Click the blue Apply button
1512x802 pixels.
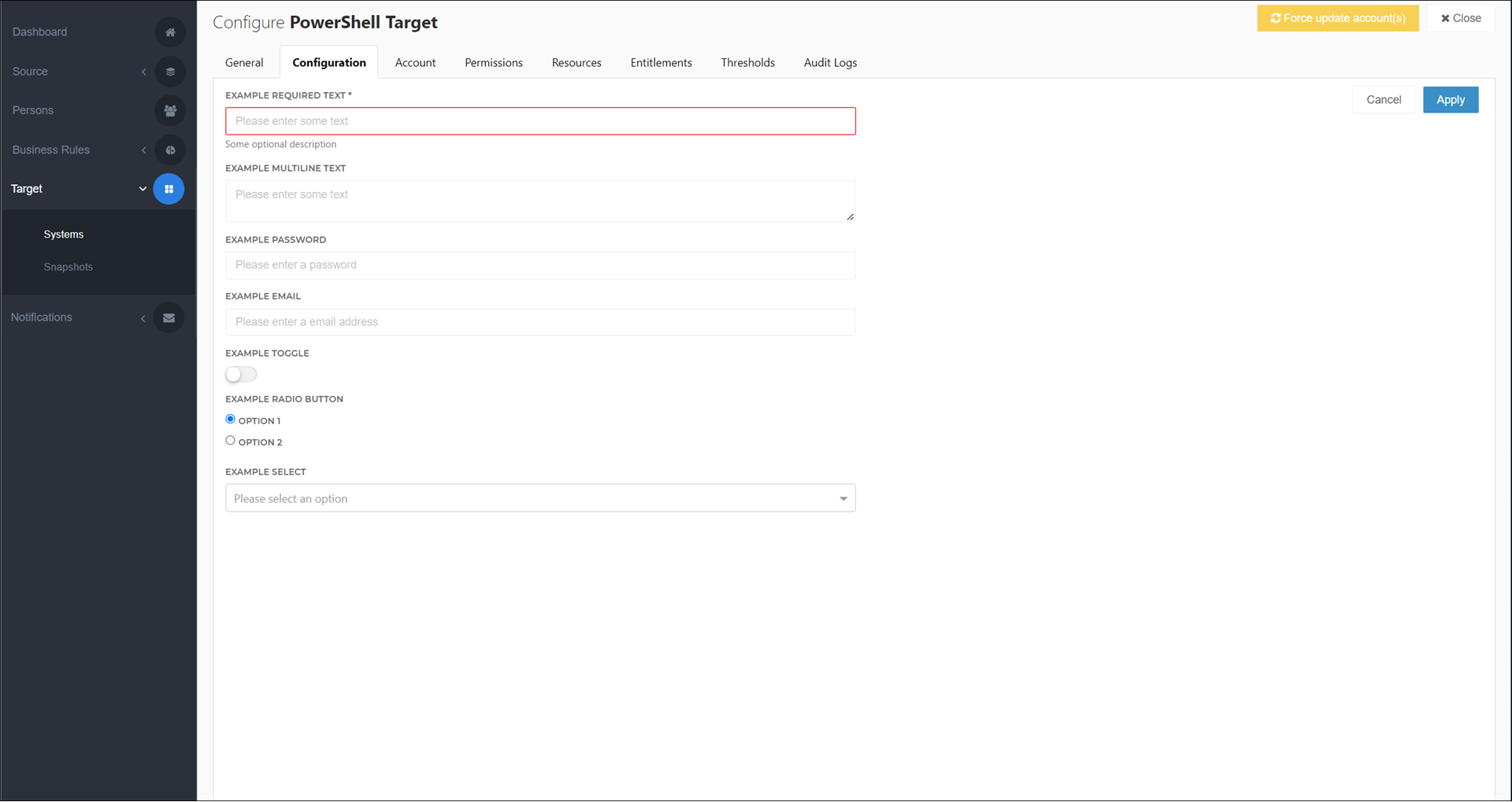point(1451,100)
